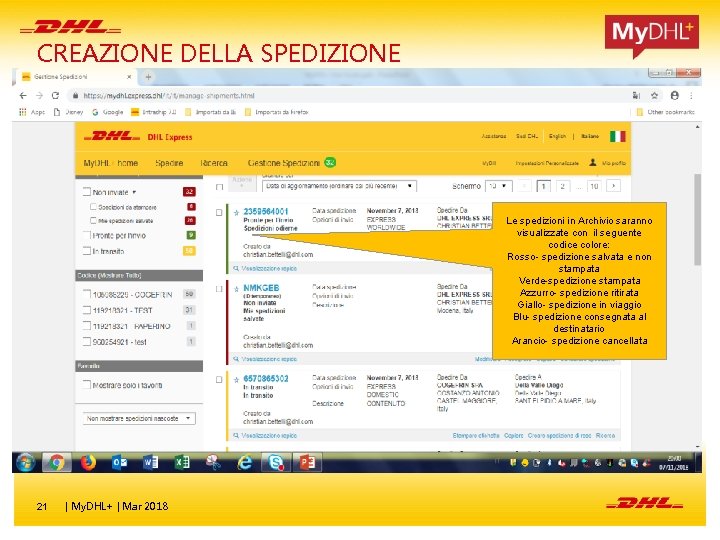Open shipment number 6570865302 link
The width and height of the screenshot is (720, 540).
pos(266,379)
